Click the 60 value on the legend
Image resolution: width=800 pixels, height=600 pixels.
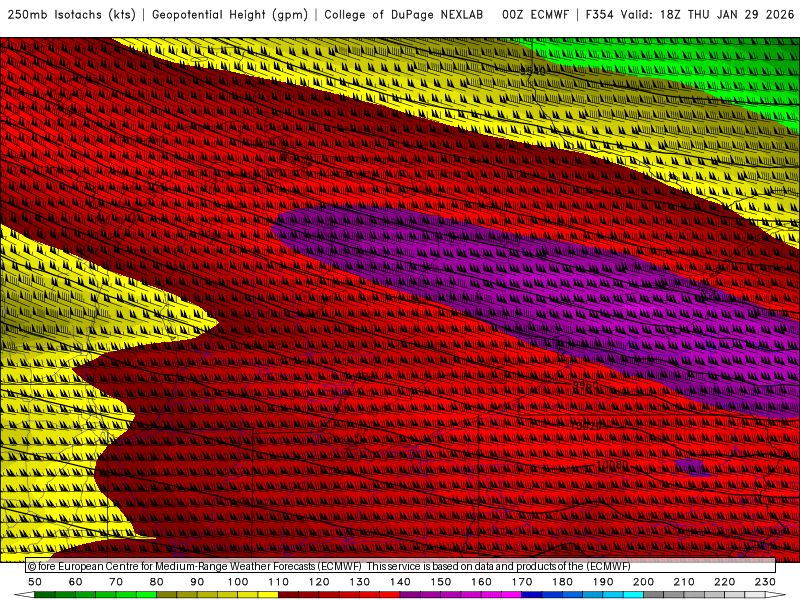click(75, 582)
